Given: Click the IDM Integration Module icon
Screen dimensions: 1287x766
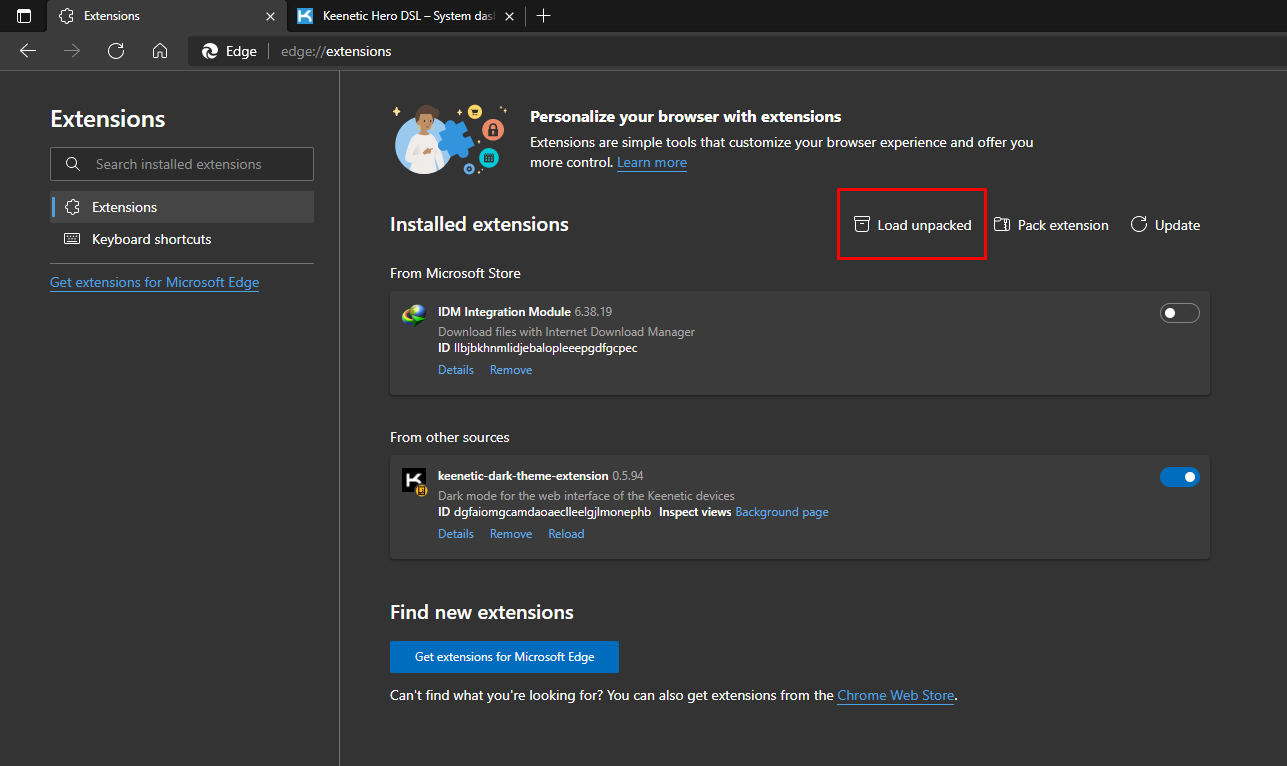Looking at the screenshot, I should [x=414, y=315].
